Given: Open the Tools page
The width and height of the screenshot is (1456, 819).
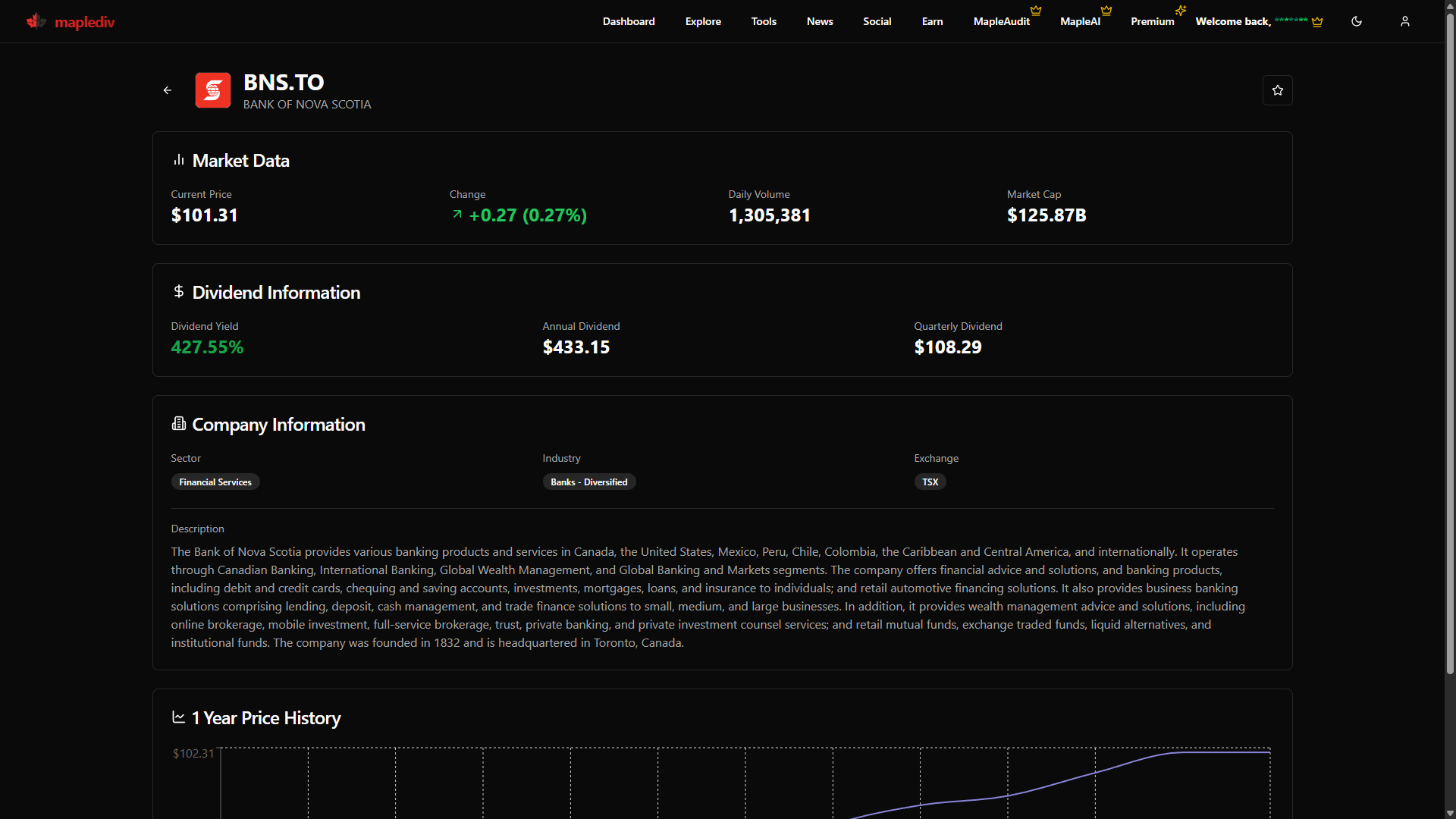Looking at the screenshot, I should (x=764, y=21).
